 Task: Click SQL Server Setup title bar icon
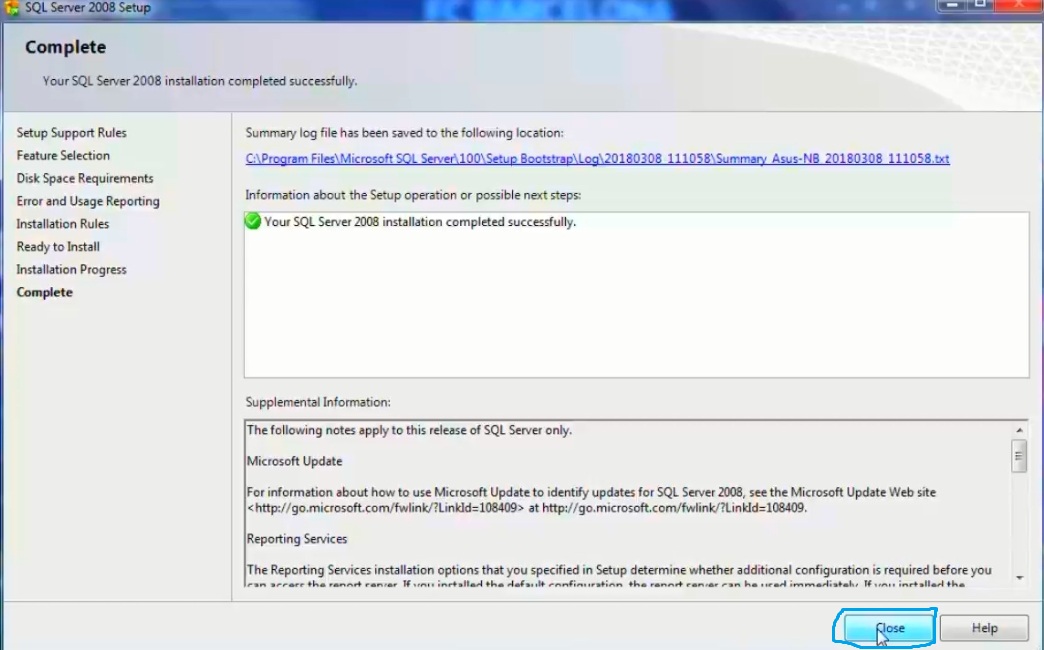coord(11,7)
